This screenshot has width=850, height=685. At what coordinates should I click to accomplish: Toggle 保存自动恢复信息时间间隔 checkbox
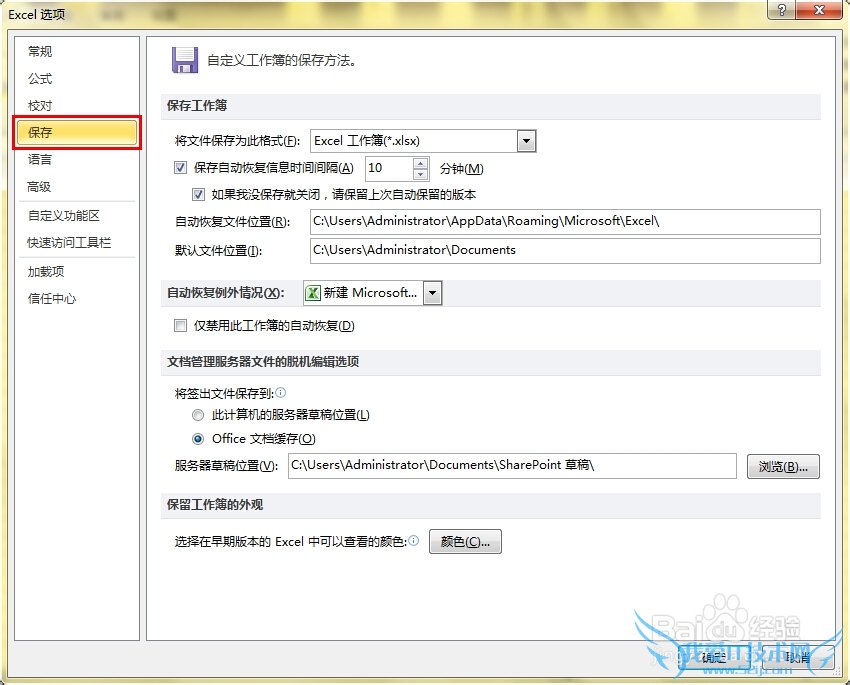[x=181, y=167]
